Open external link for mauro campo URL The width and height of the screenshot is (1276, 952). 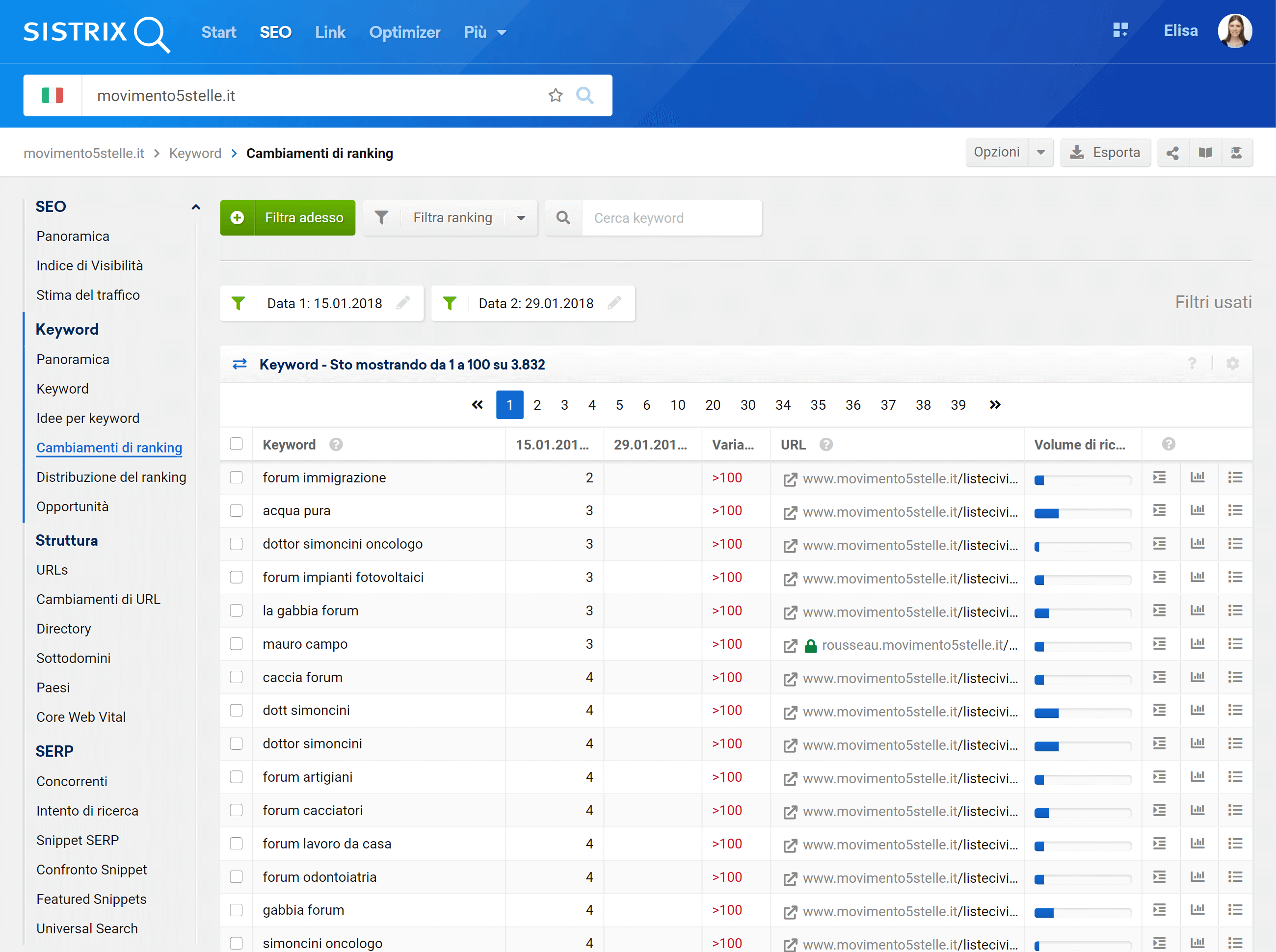point(790,645)
